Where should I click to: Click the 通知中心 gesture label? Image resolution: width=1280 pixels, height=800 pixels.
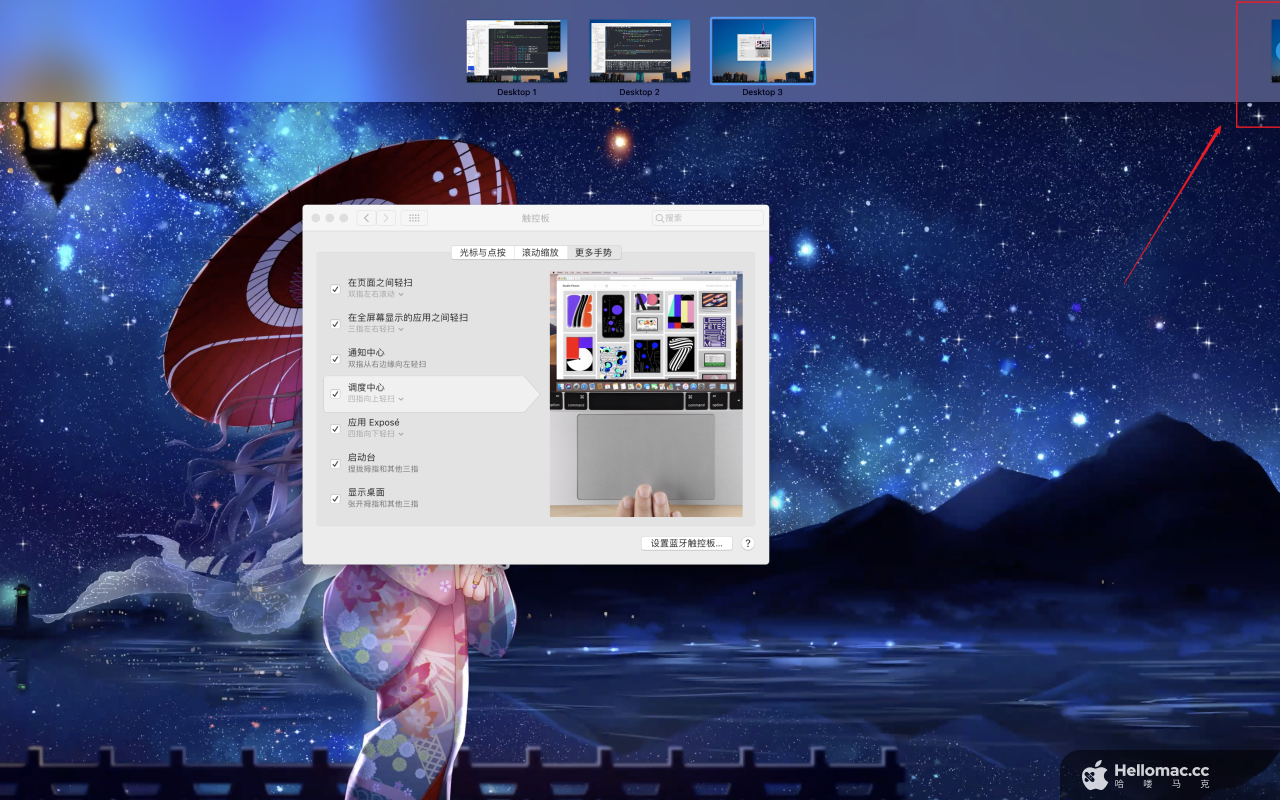[366, 353]
